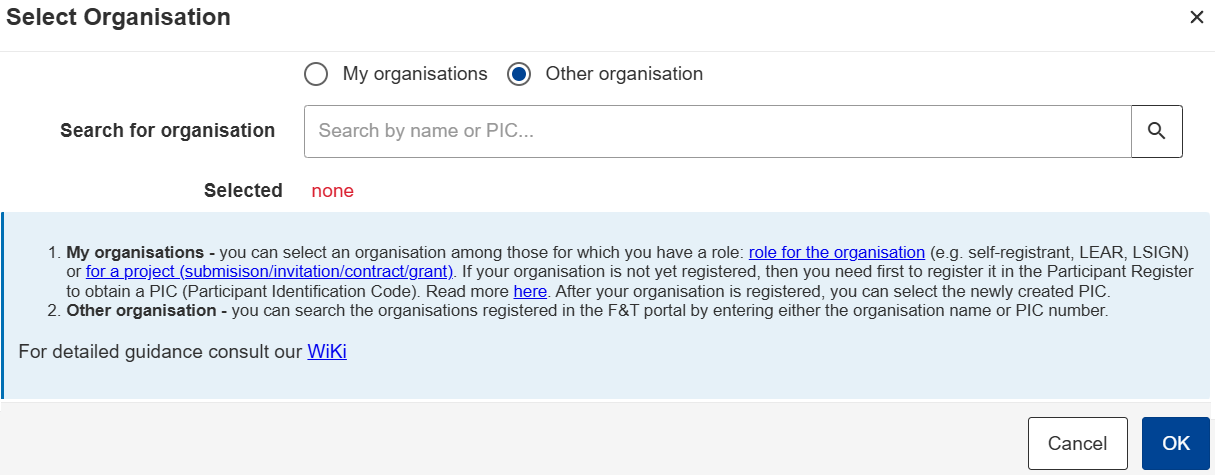This screenshot has width=1215, height=475.
Task: Click the "Select Organisation" dialog title
Action: [119, 17]
